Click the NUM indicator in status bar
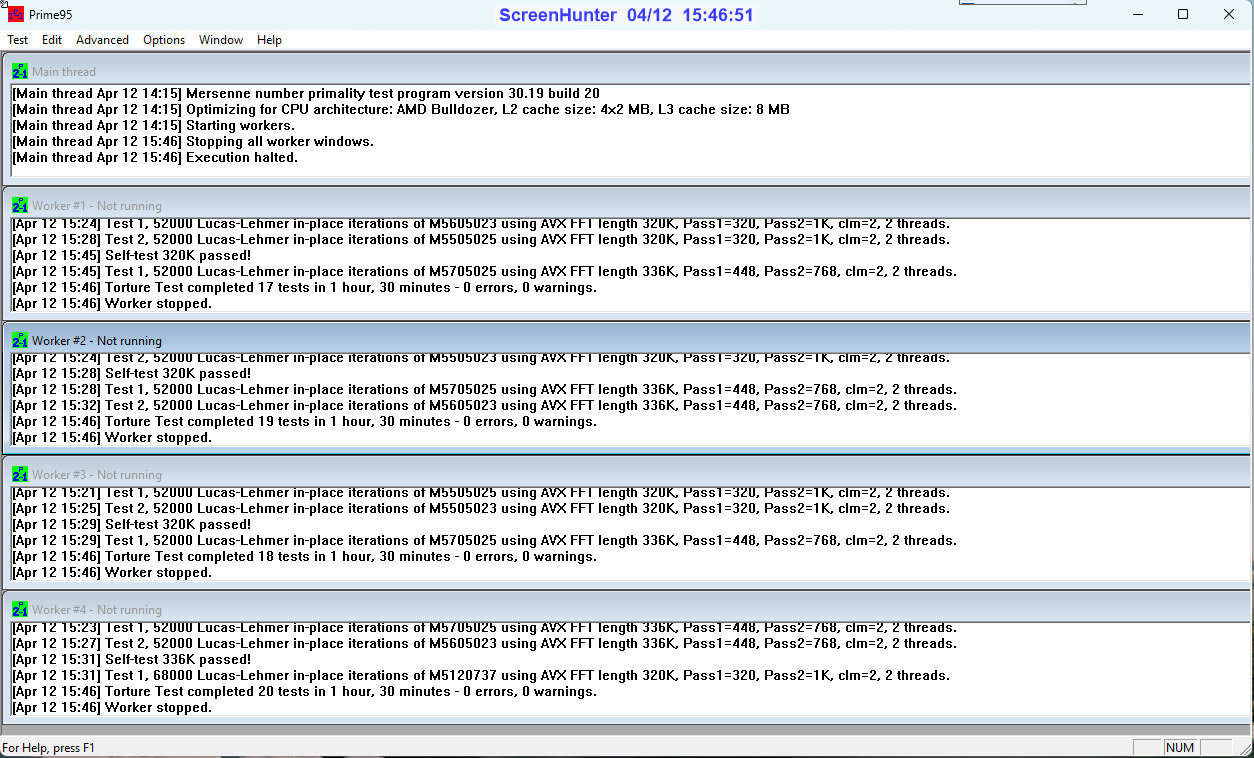Image resolution: width=1254 pixels, height=758 pixels. tap(1180, 748)
